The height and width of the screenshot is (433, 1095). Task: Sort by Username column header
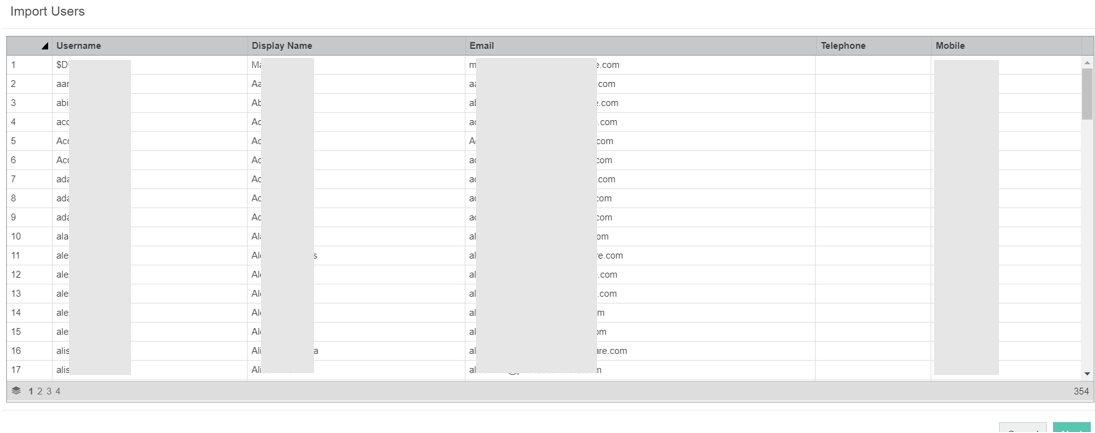tap(78, 46)
